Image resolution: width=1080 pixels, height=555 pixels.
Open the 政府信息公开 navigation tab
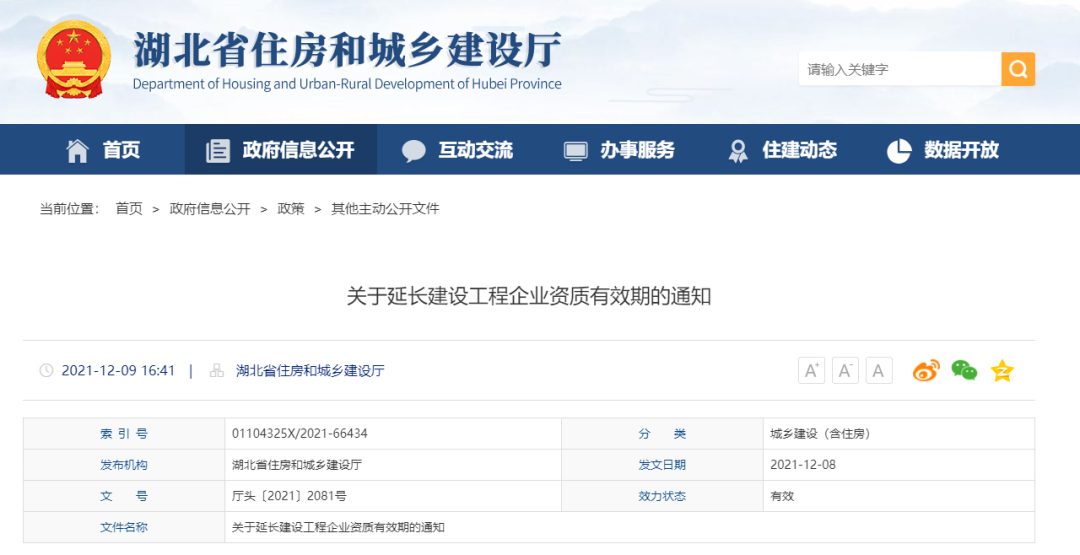281,150
